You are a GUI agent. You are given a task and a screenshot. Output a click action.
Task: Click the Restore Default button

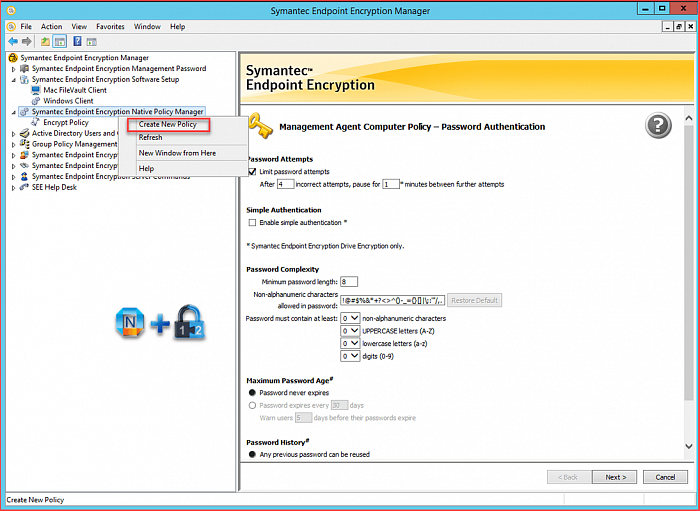(x=474, y=300)
